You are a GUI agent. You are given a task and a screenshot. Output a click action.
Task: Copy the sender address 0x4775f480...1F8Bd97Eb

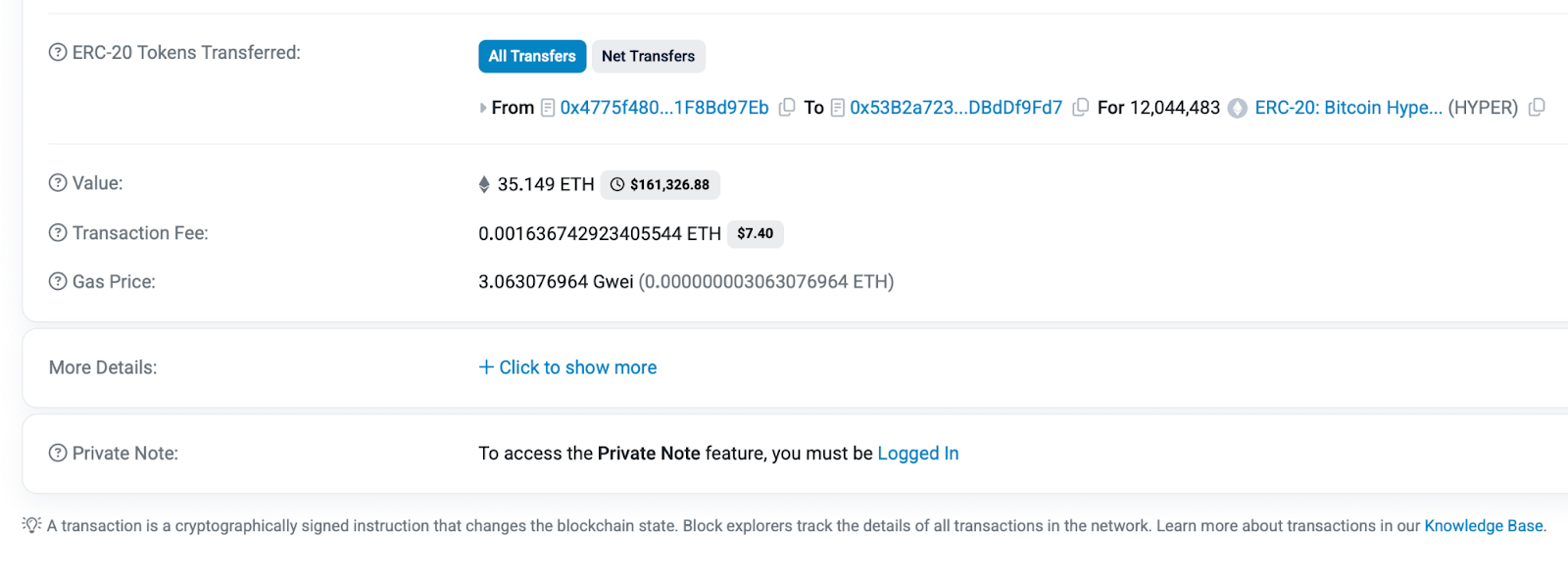(787, 108)
